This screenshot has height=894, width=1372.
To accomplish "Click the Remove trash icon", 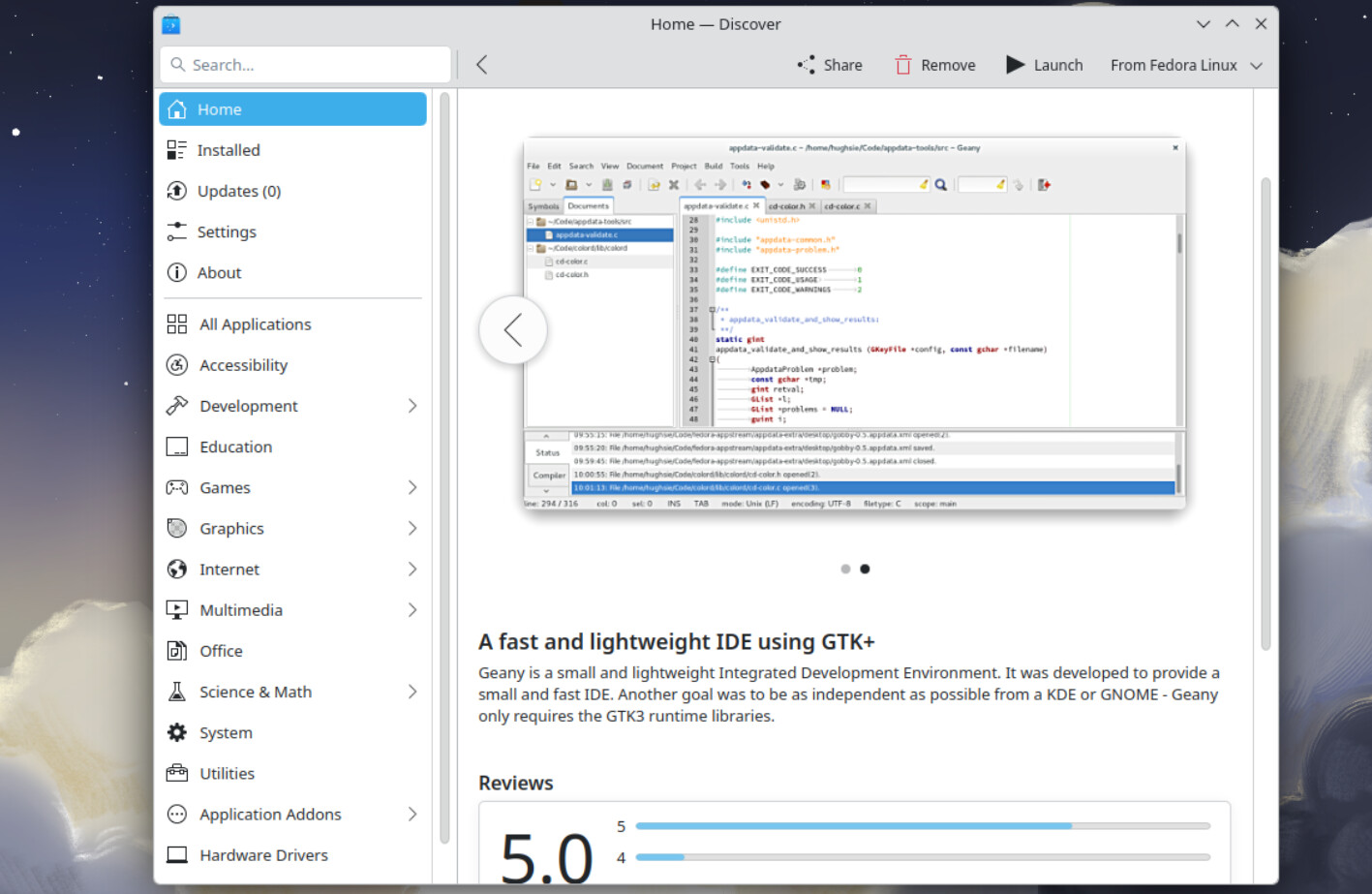I will (902, 65).
